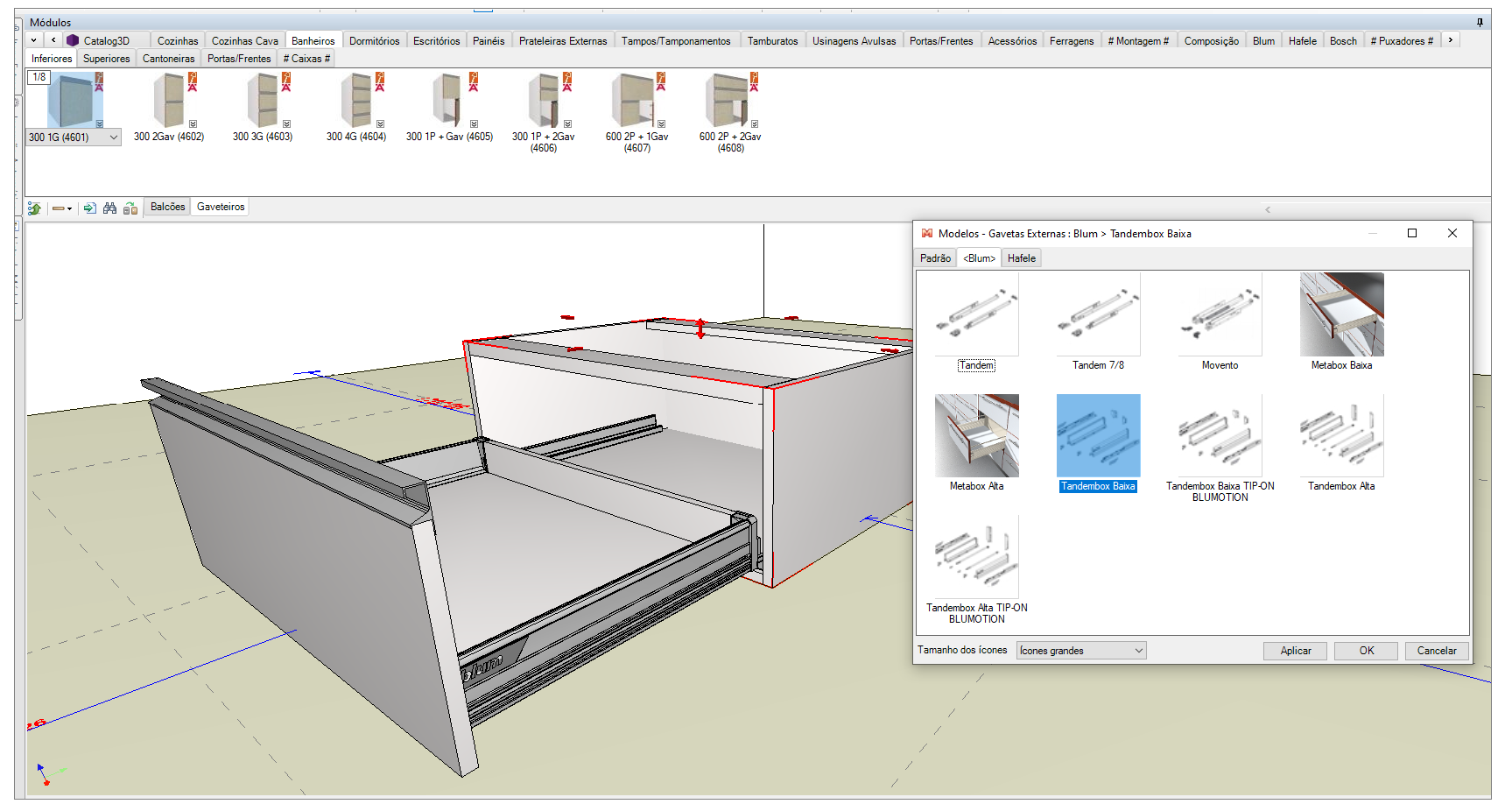1512x804 pixels.
Task: Pick the 300 1P + Gav (4605) module
Action: [449, 101]
